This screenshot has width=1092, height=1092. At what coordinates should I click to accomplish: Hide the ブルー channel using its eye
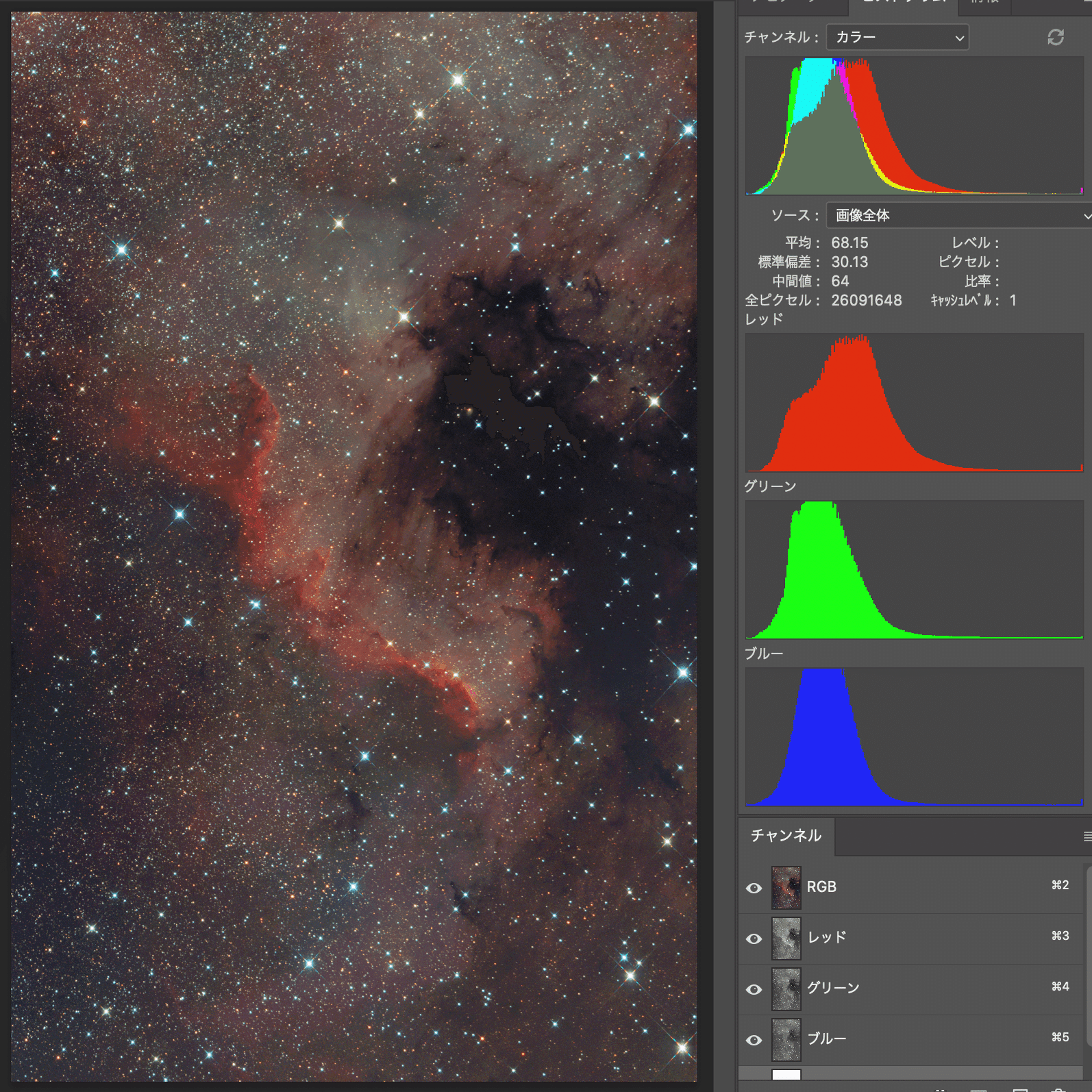click(x=754, y=1040)
